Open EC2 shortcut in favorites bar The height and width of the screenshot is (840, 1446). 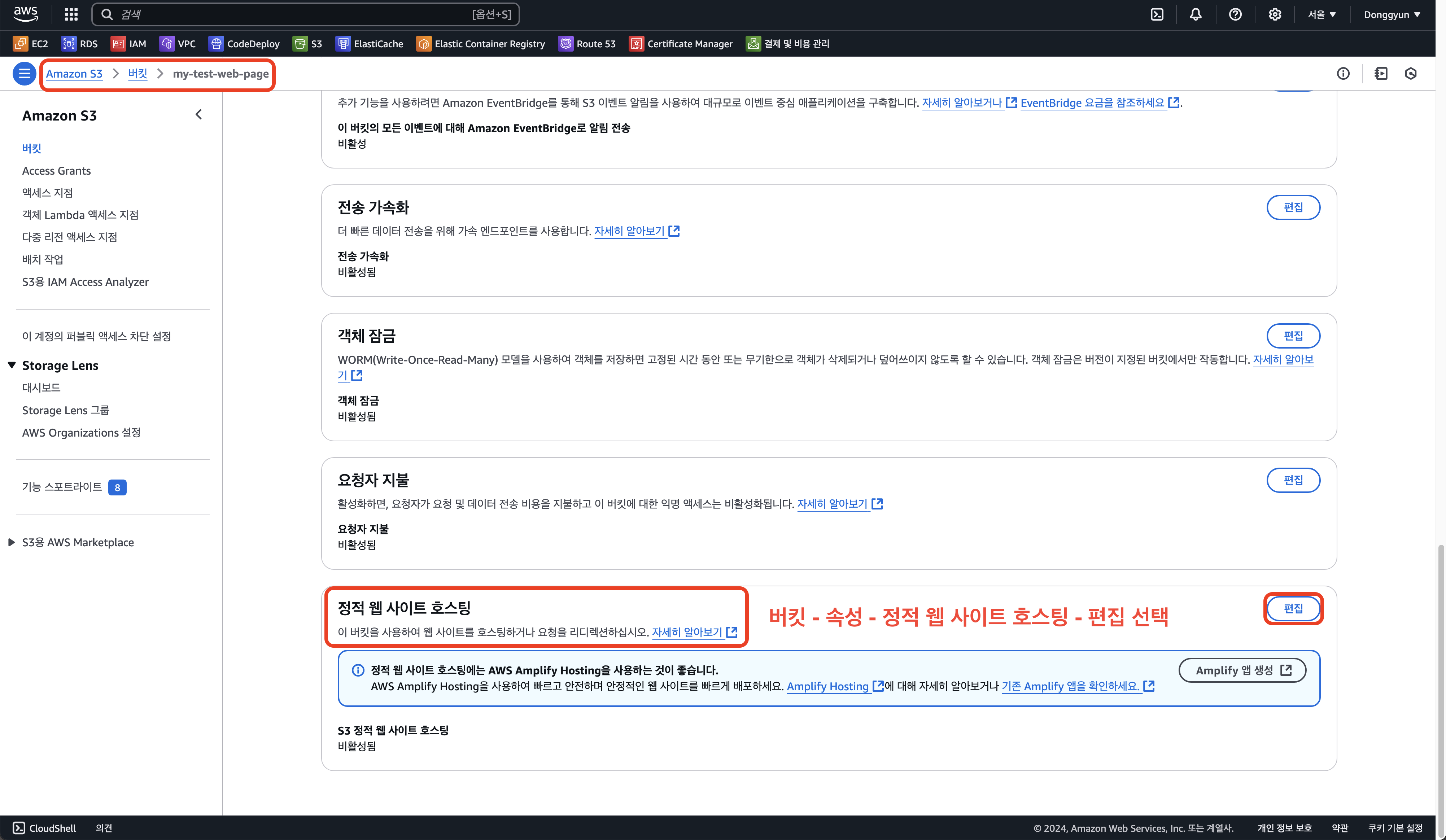click(x=31, y=44)
